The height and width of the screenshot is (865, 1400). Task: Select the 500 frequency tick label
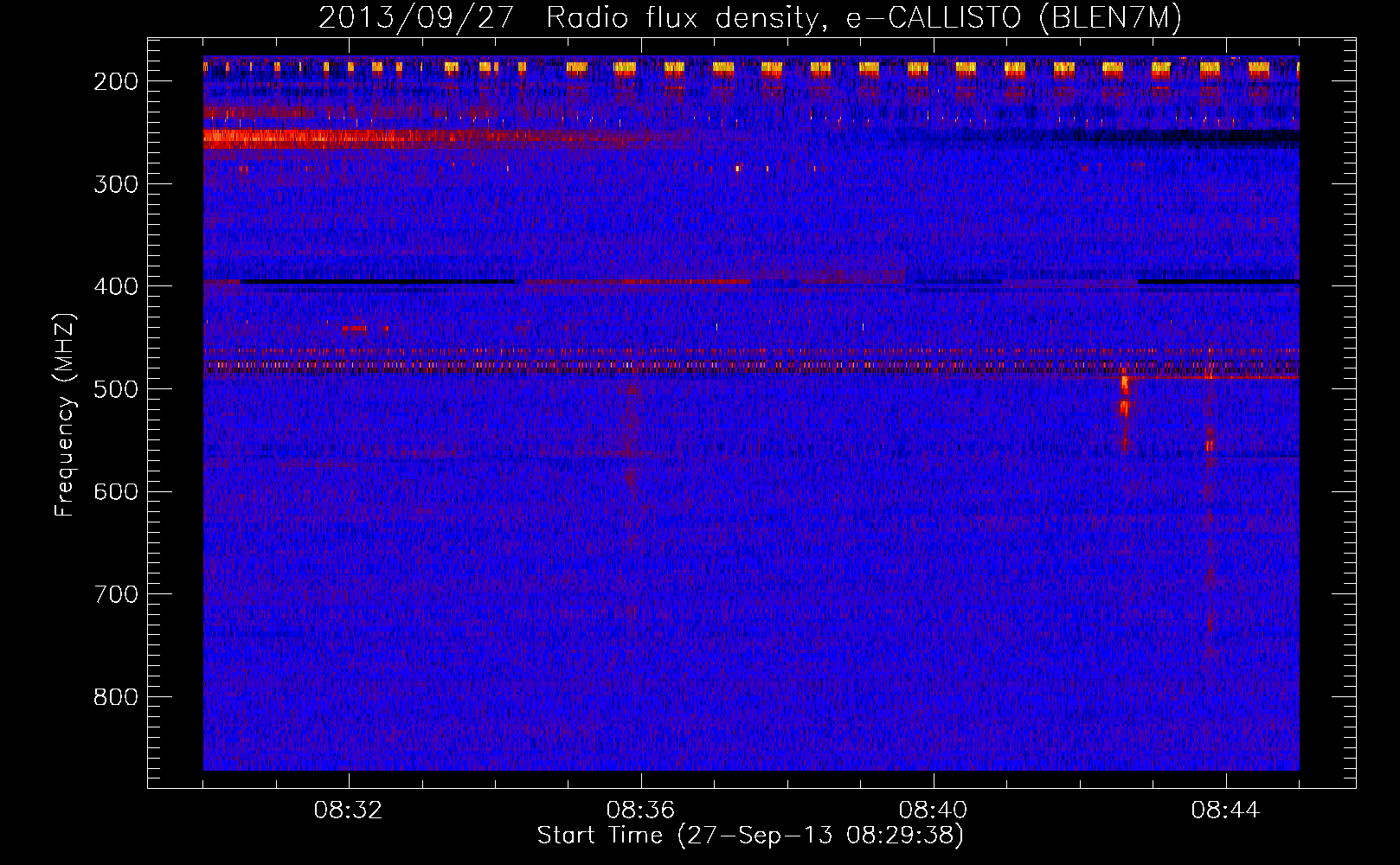click(115, 389)
